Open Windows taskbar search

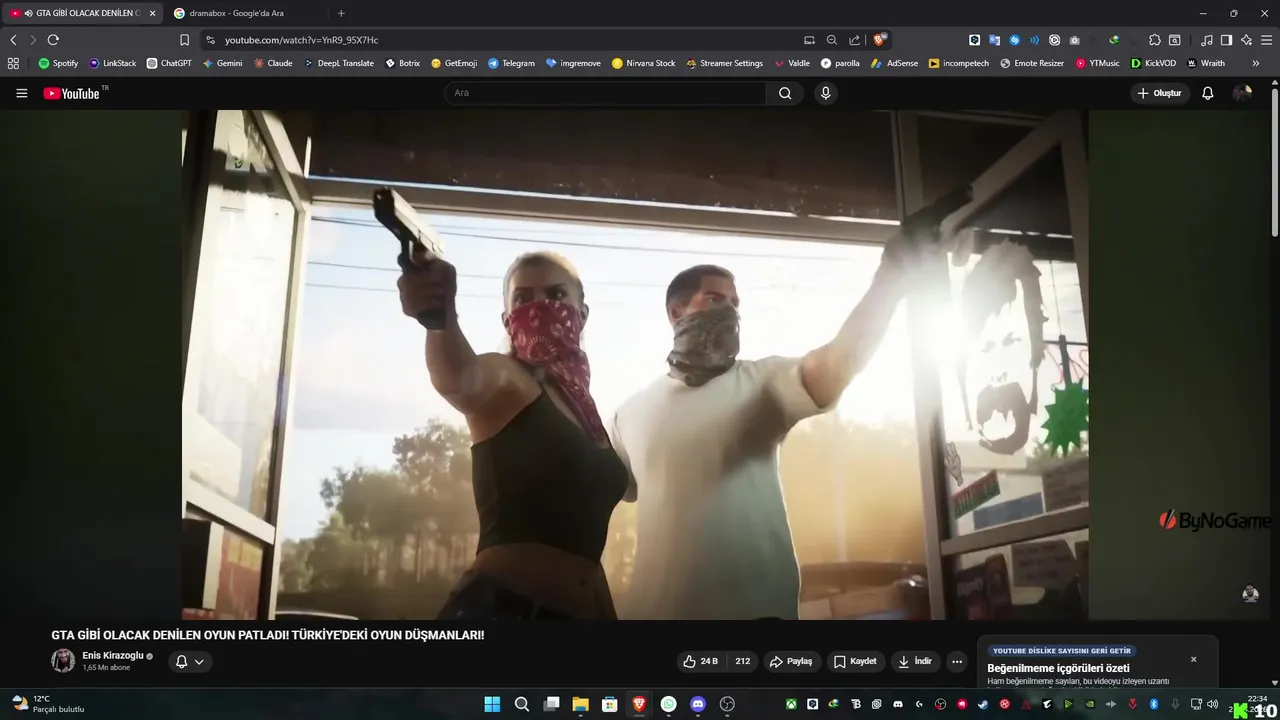[x=522, y=704]
